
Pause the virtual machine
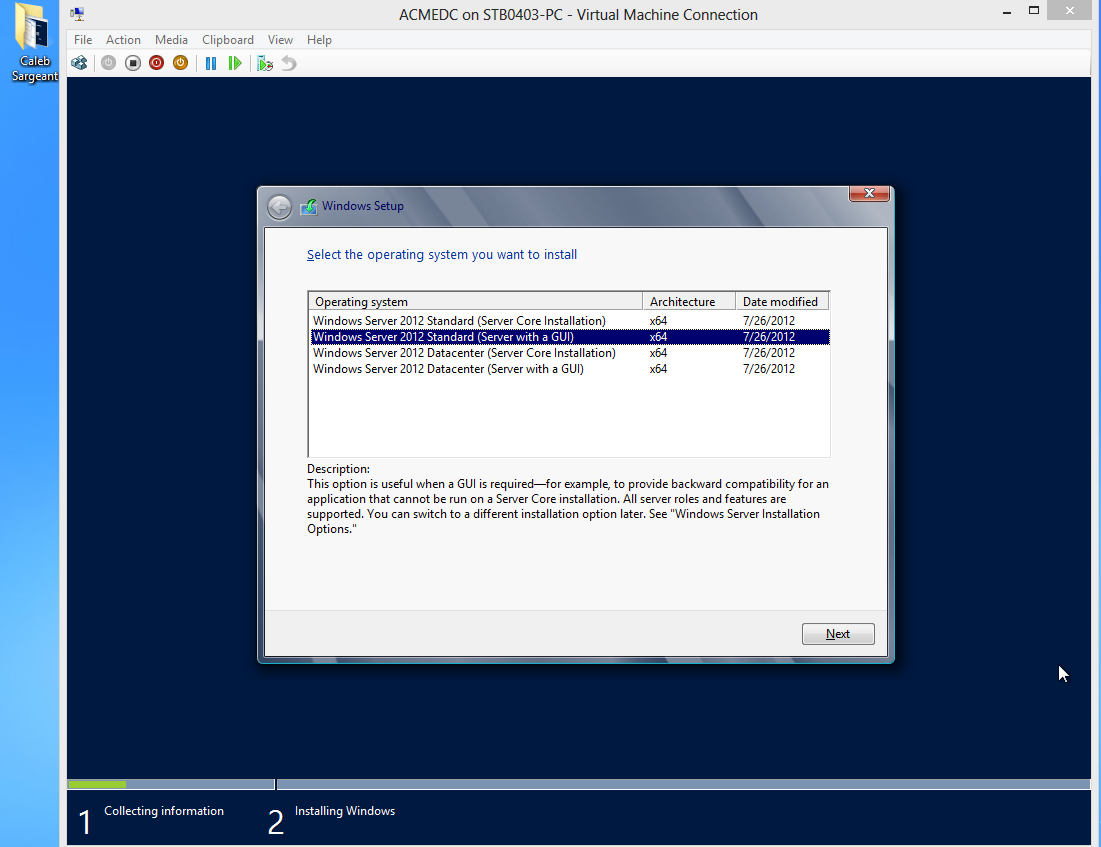click(211, 63)
